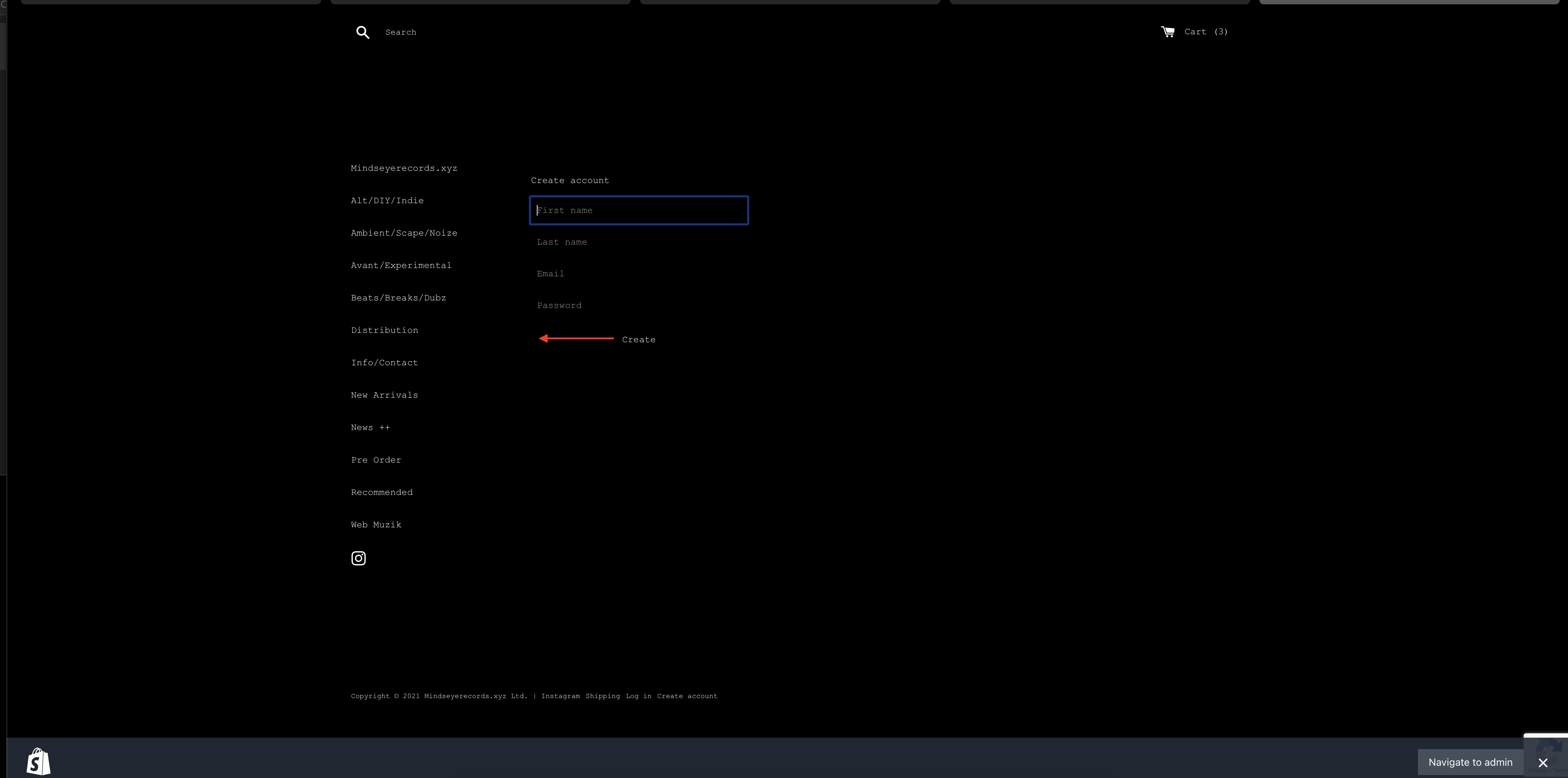Image resolution: width=1568 pixels, height=778 pixels.
Task: Click the search magnifier icon
Action: (362, 32)
